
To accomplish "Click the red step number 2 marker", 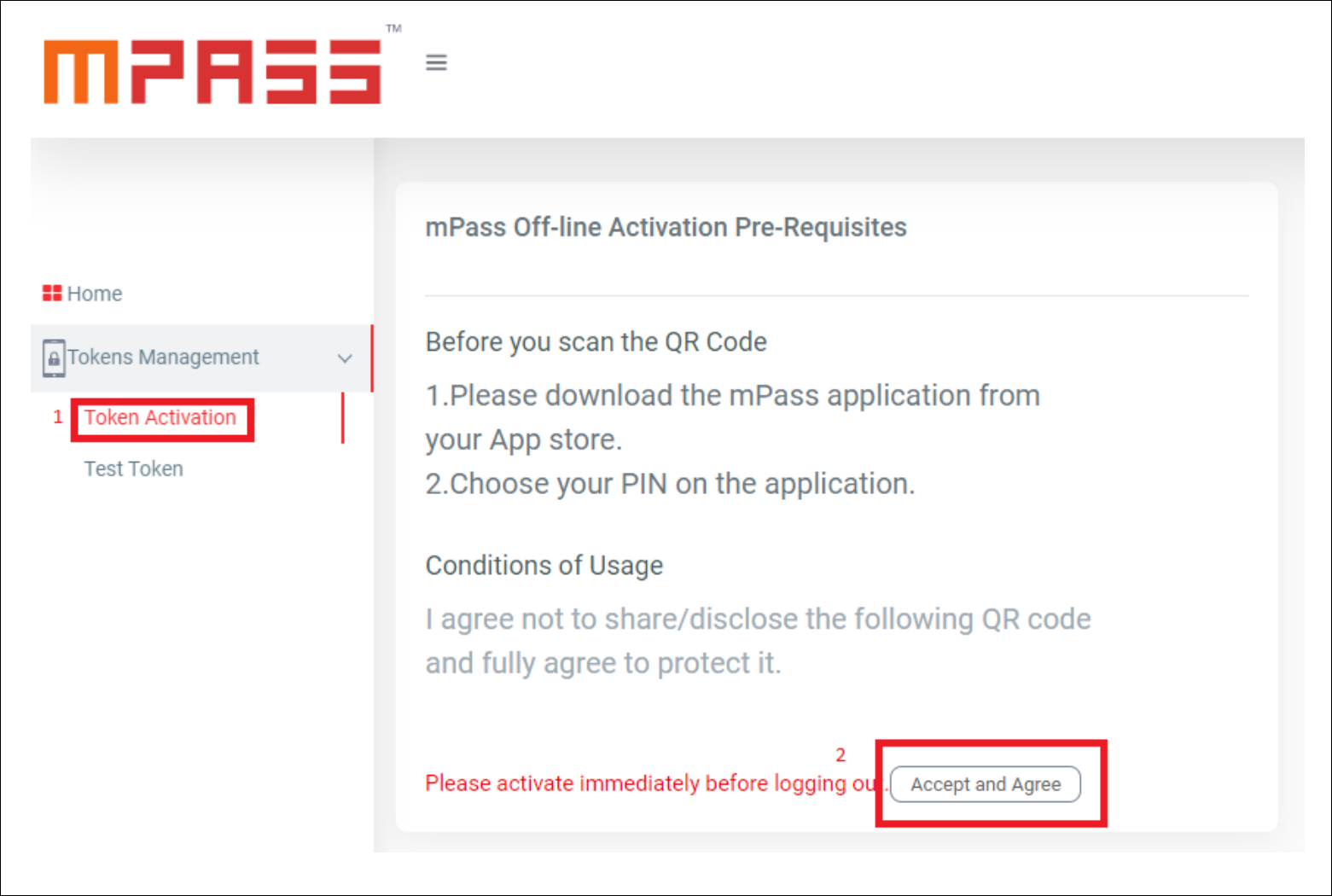I will (x=840, y=755).
